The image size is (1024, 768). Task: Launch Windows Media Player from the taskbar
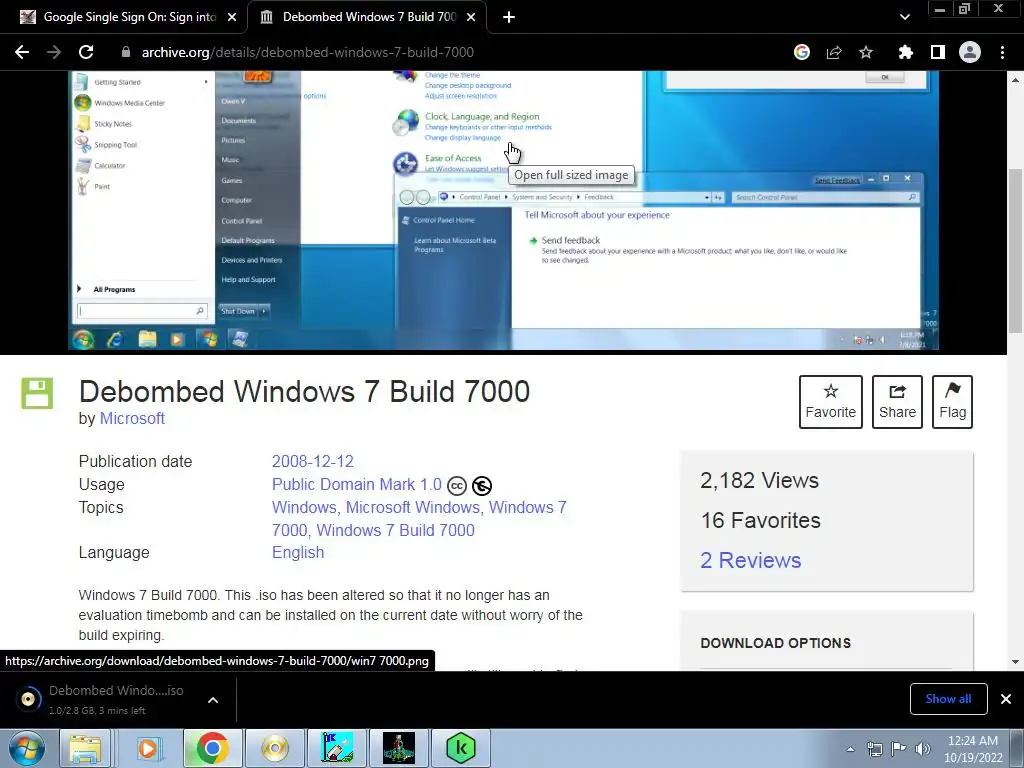(x=148, y=748)
